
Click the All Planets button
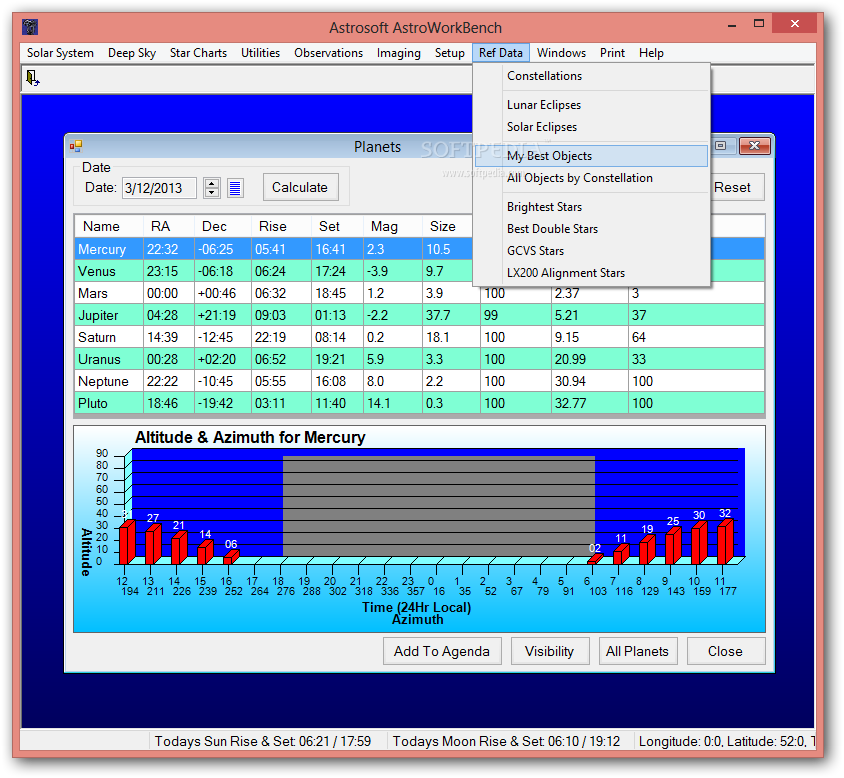coord(637,651)
